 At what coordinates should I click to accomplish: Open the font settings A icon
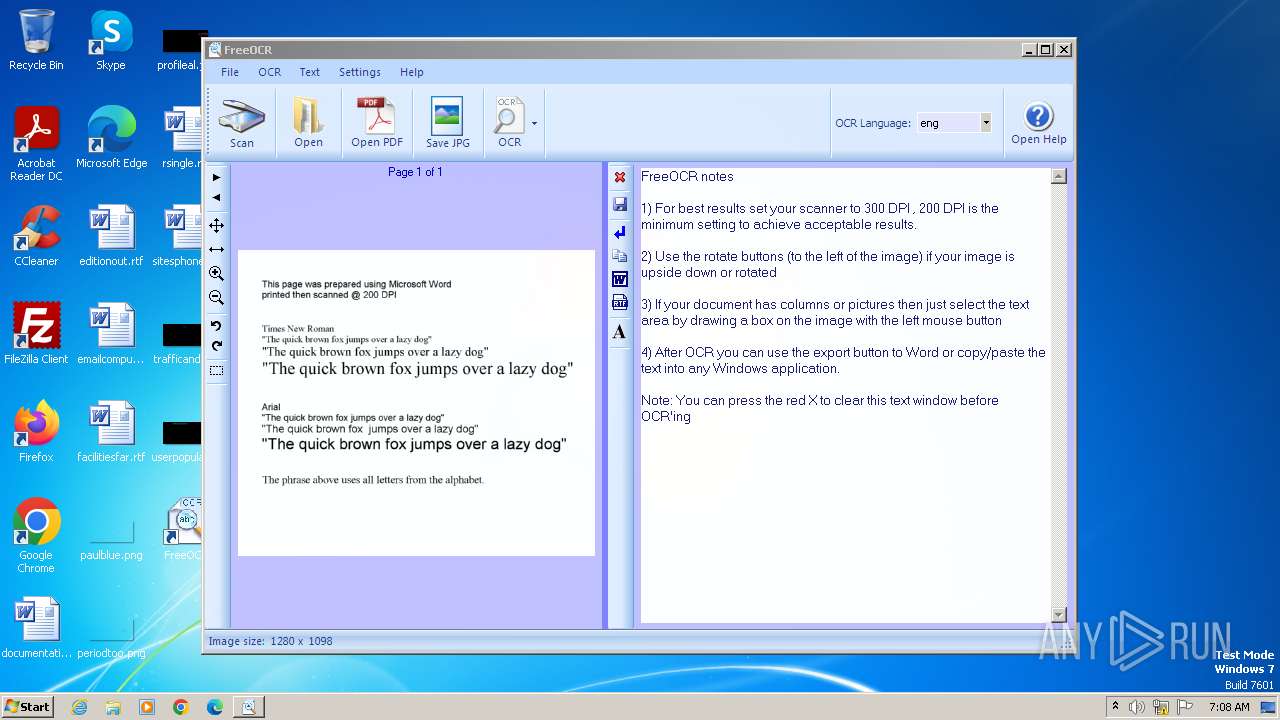620,332
